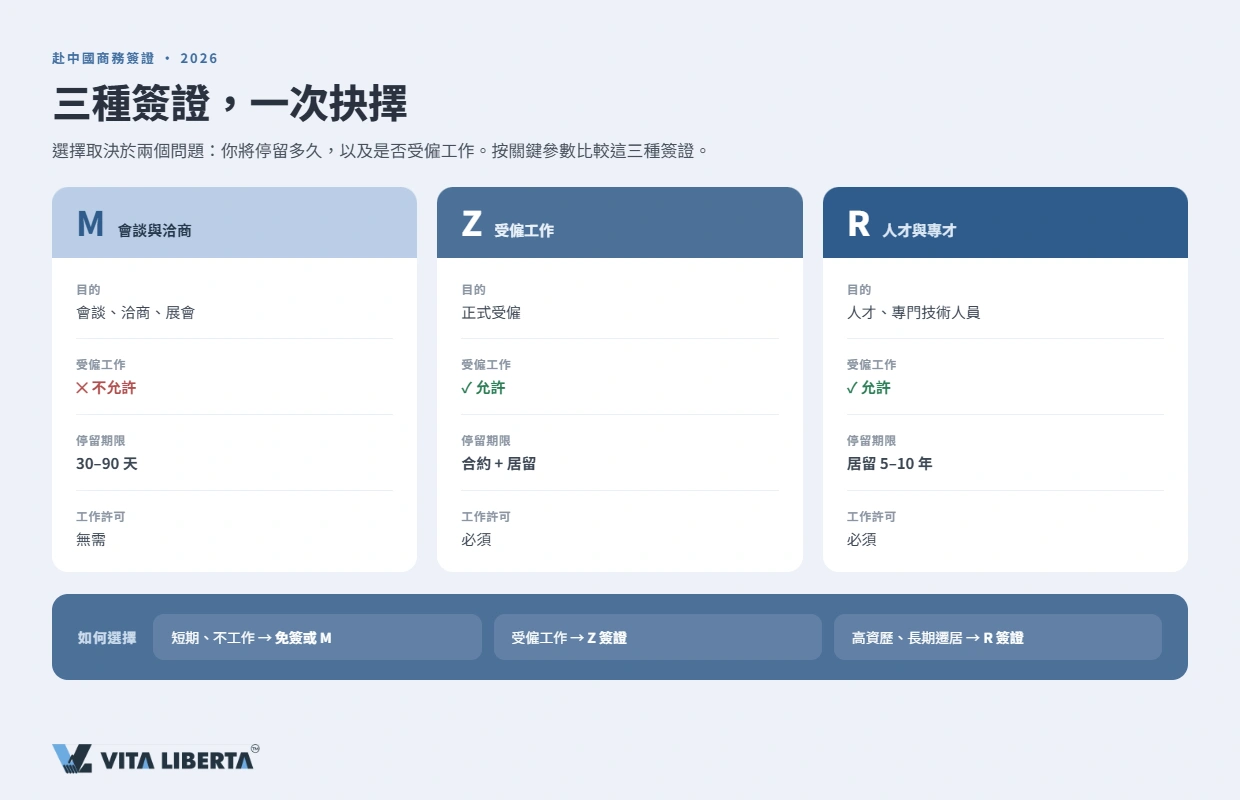Click the value 人才、專門技術人員
Viewport: 1240px width, 800px height.
pos(913,312)
